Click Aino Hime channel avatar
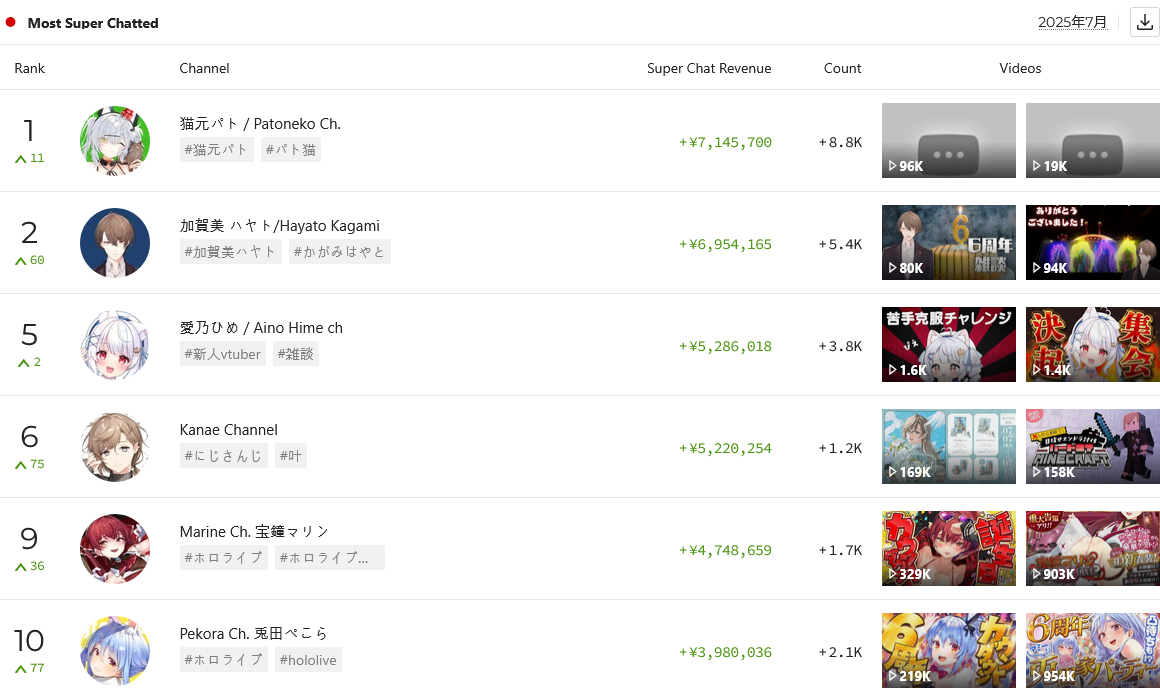This screenshot has width=1160, height=697. pyautogui.click(x=115, y=345)
